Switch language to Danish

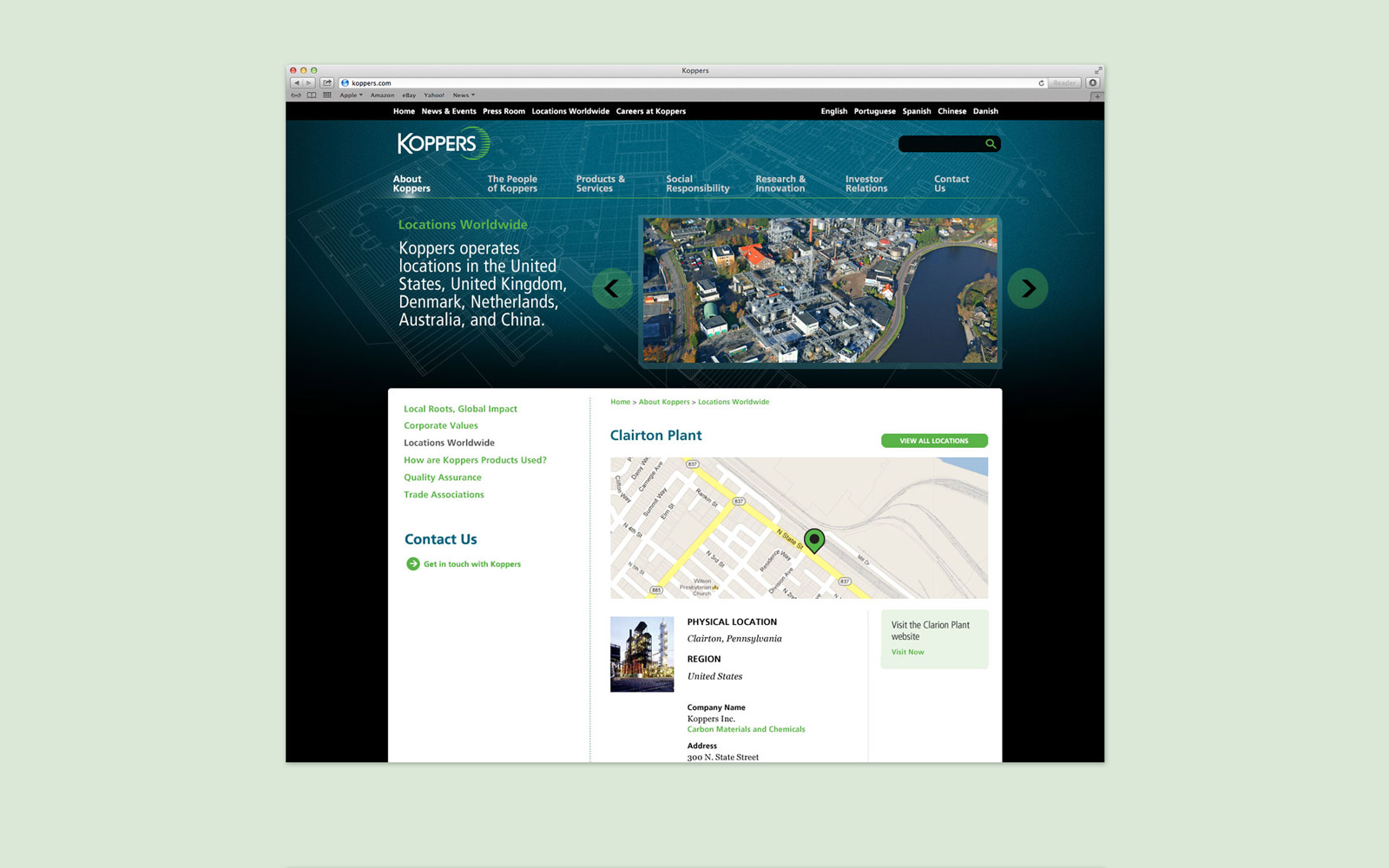coord(985,111)
